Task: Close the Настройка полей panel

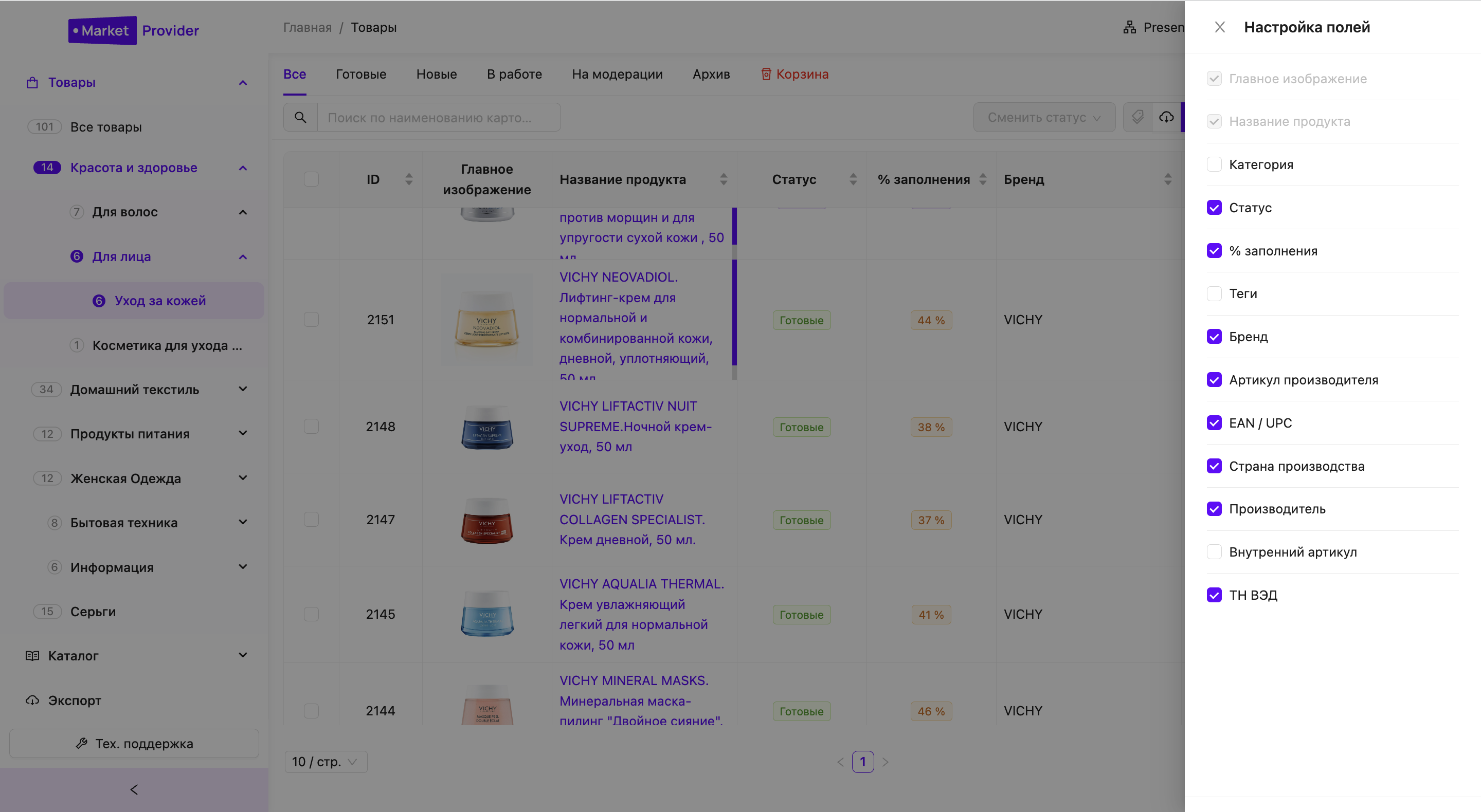Action: [1219, 27]
